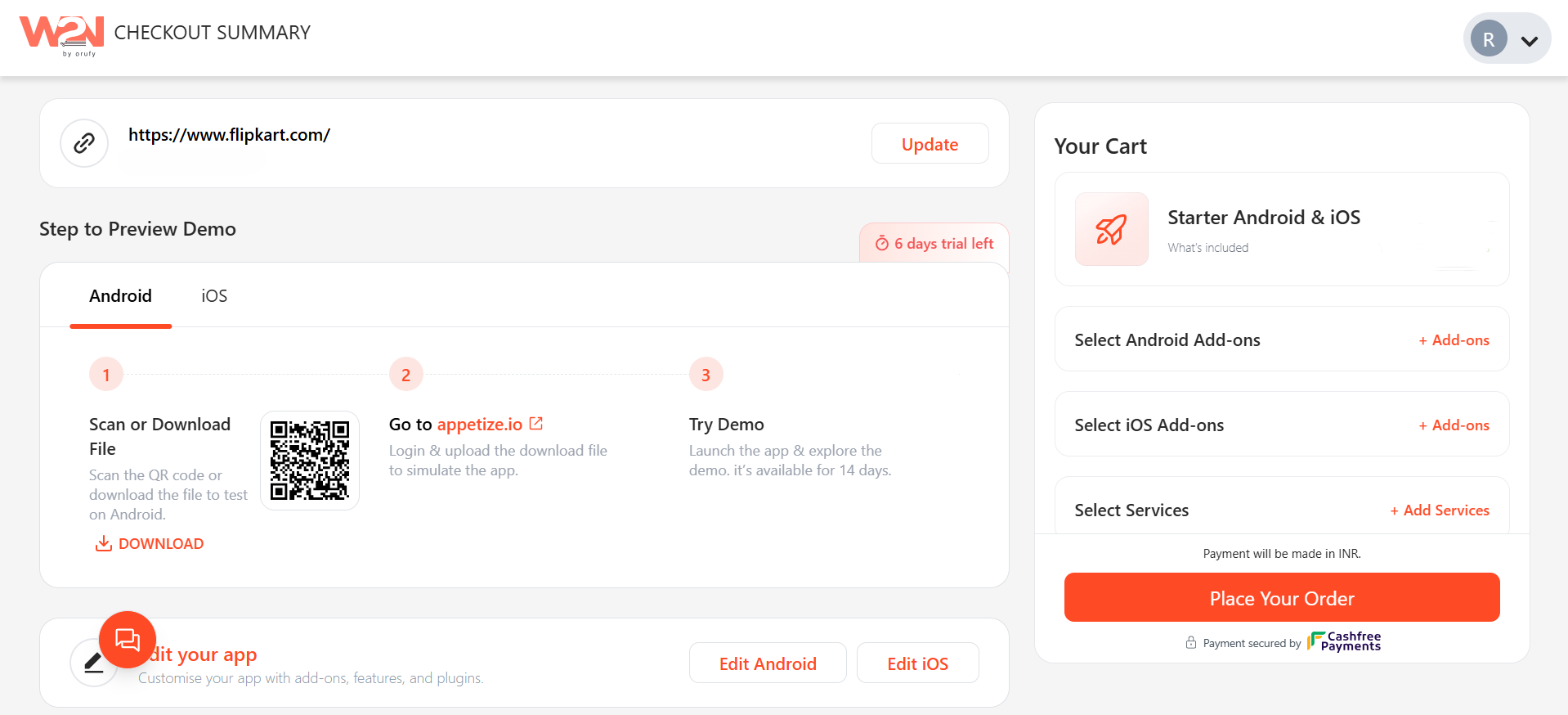Click the download icon next to DOWNLOAD
Image resolution: width=1568 pixels, height=715 pixels.
click(x=103, y=543)
